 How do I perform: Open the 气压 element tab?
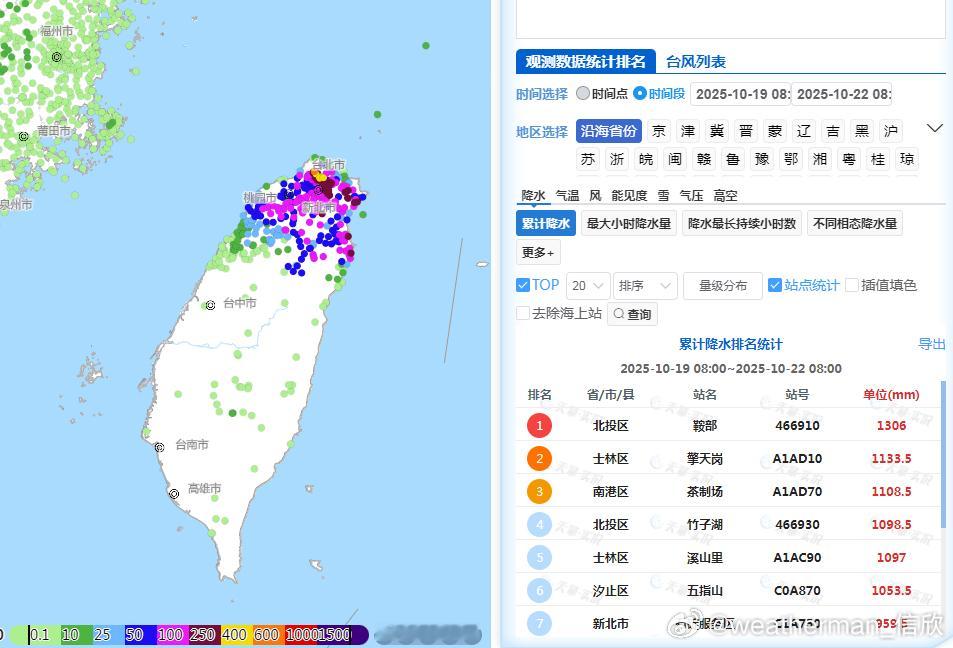pyautogui.click(x=691, y=195)
